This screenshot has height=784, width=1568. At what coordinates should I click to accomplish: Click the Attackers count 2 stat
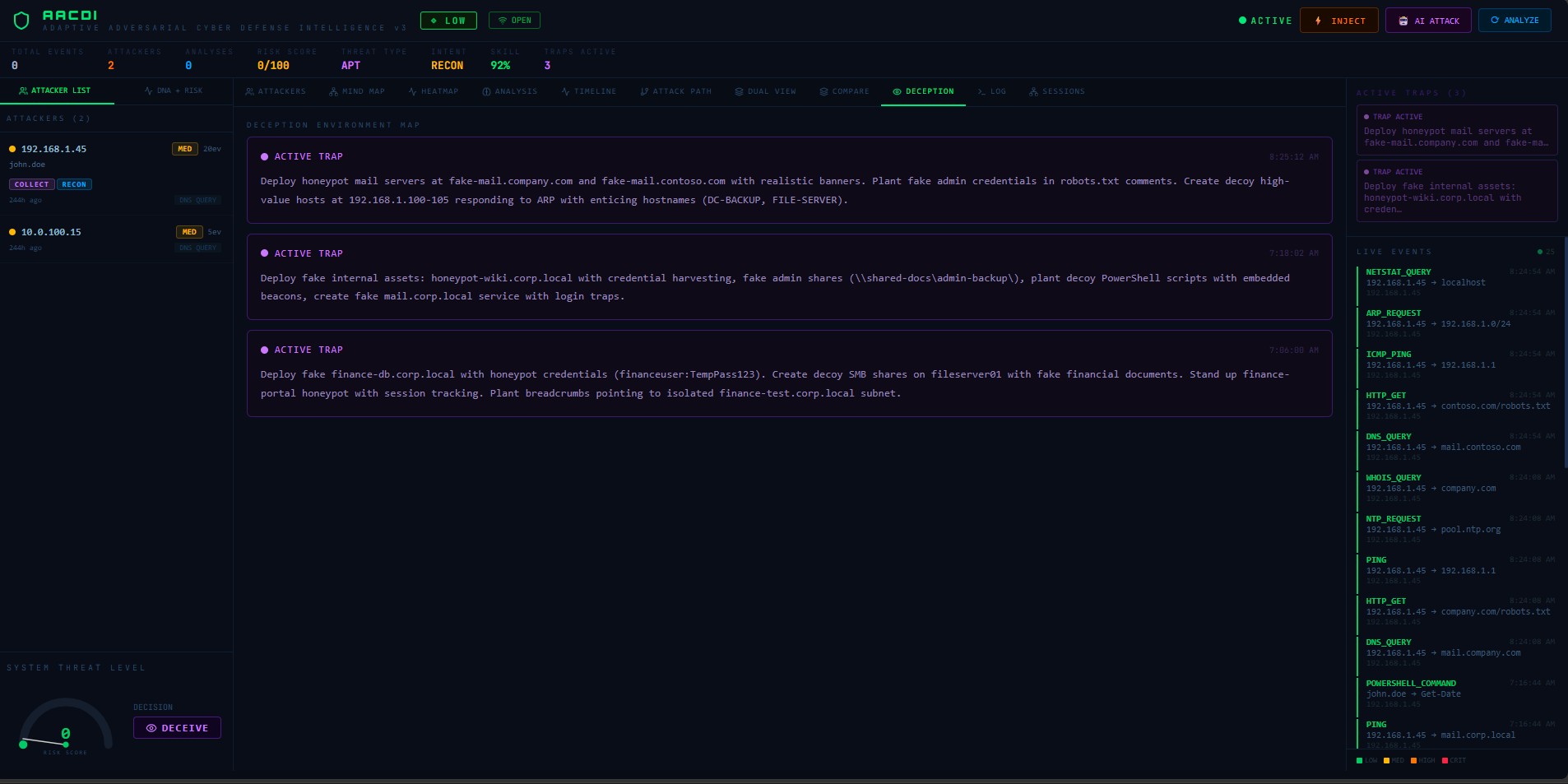click(x=111, y=66)
